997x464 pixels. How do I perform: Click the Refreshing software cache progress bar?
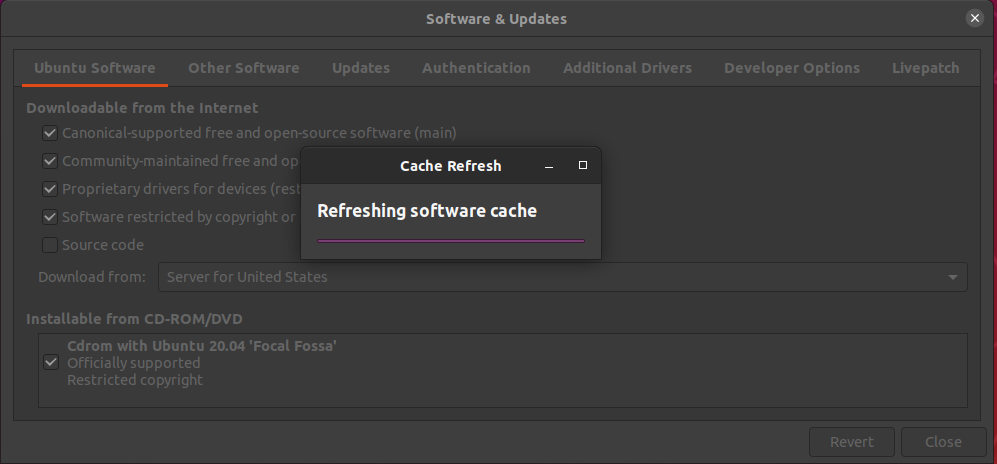click(x=451, y=241)
